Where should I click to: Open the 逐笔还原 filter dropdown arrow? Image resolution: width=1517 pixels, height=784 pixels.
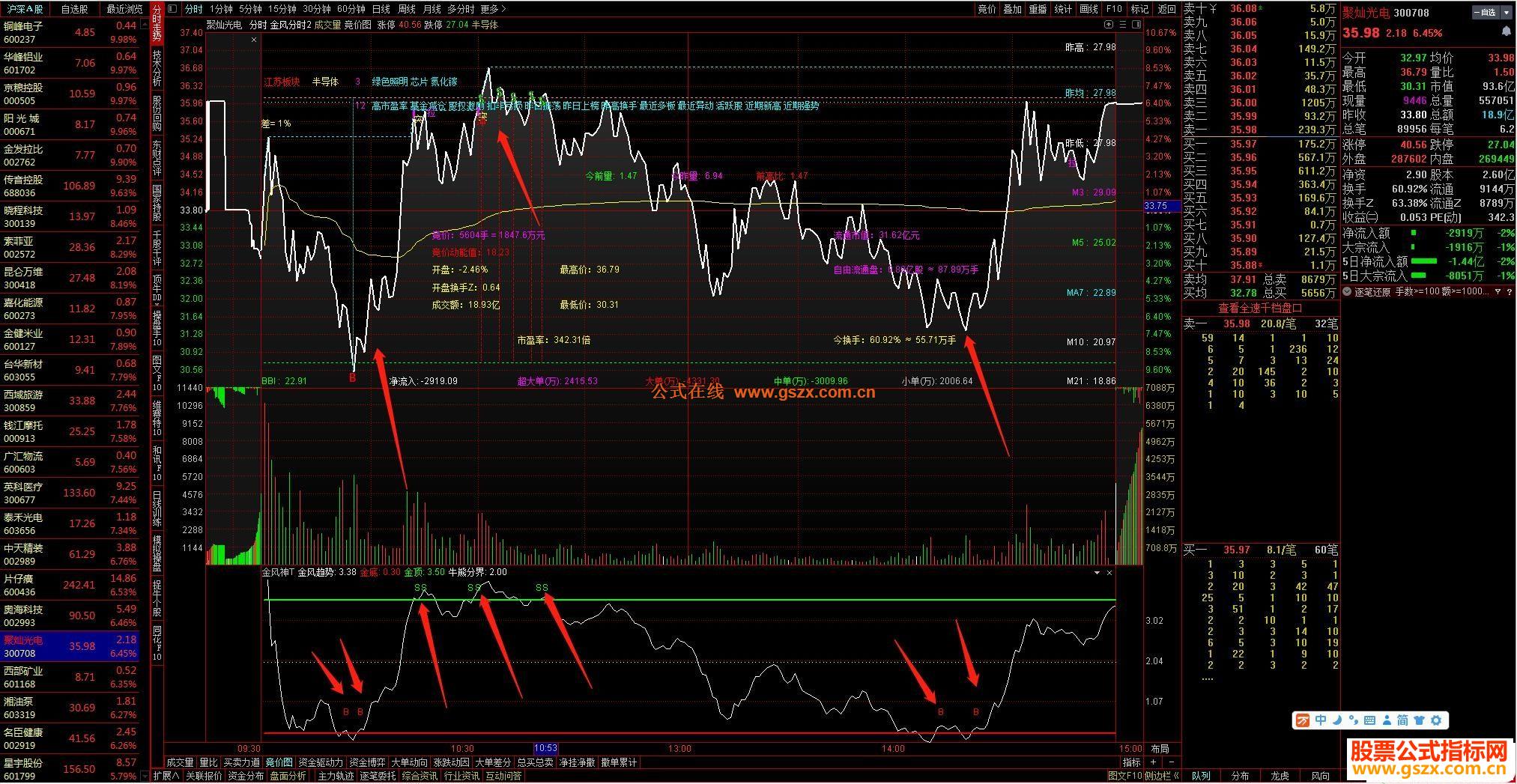(1498, 292)
